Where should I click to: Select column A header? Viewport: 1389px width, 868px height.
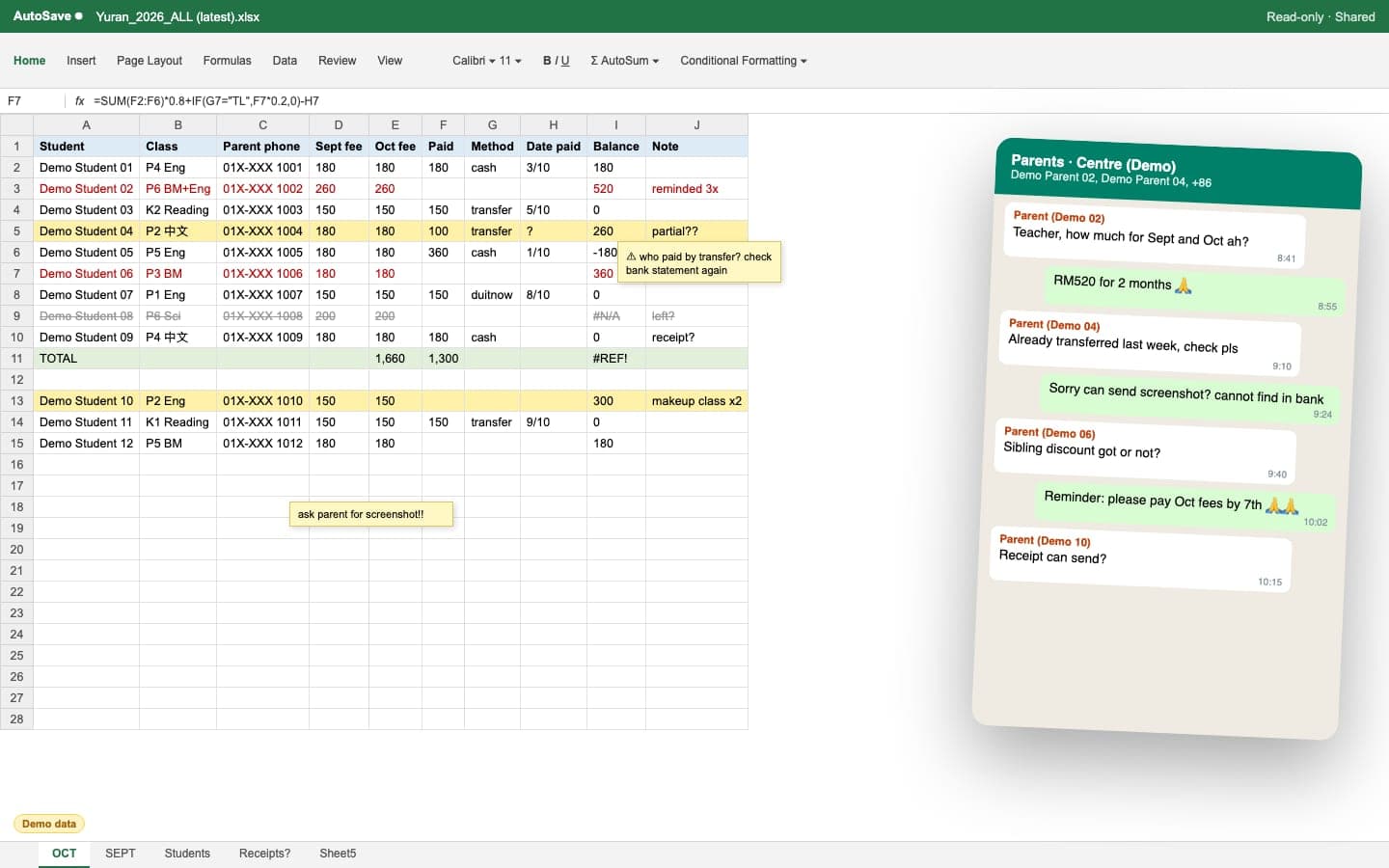pyautogui.click(x=86, y=124)
